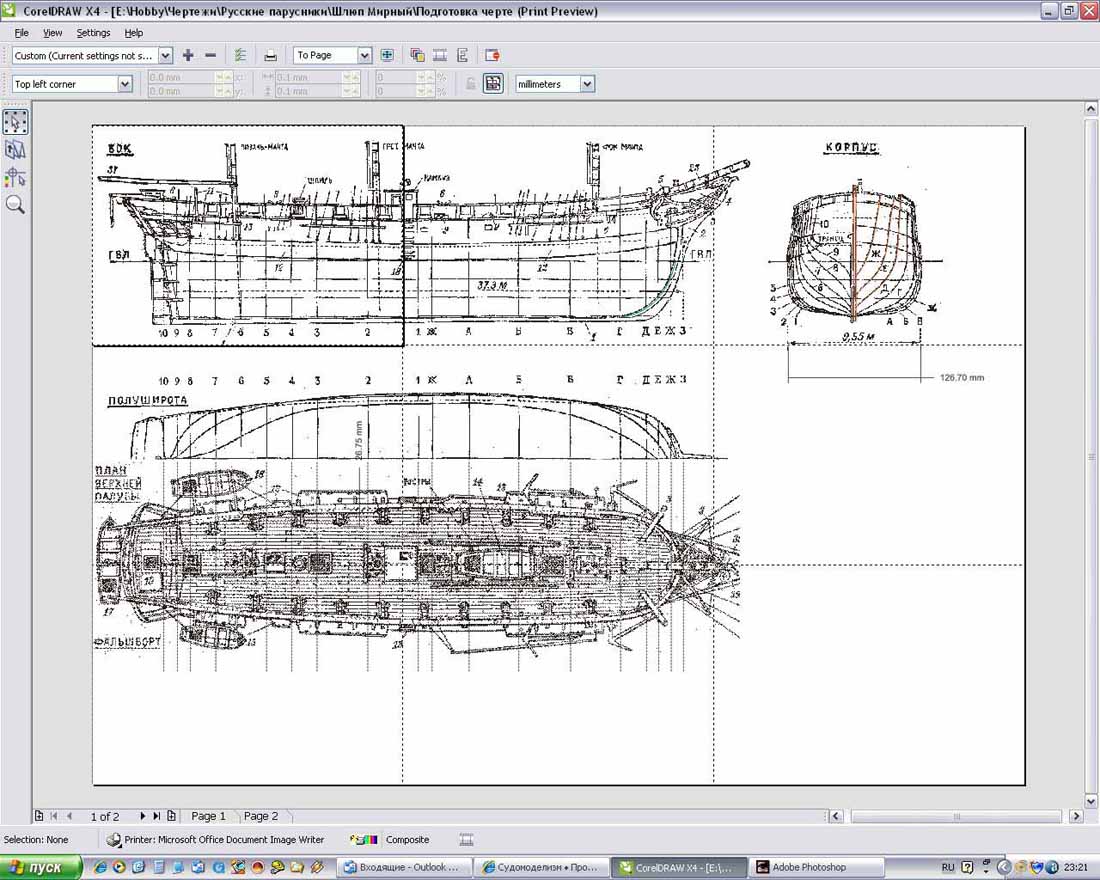Click the Full Screen view icon

(x=387, y=56)
